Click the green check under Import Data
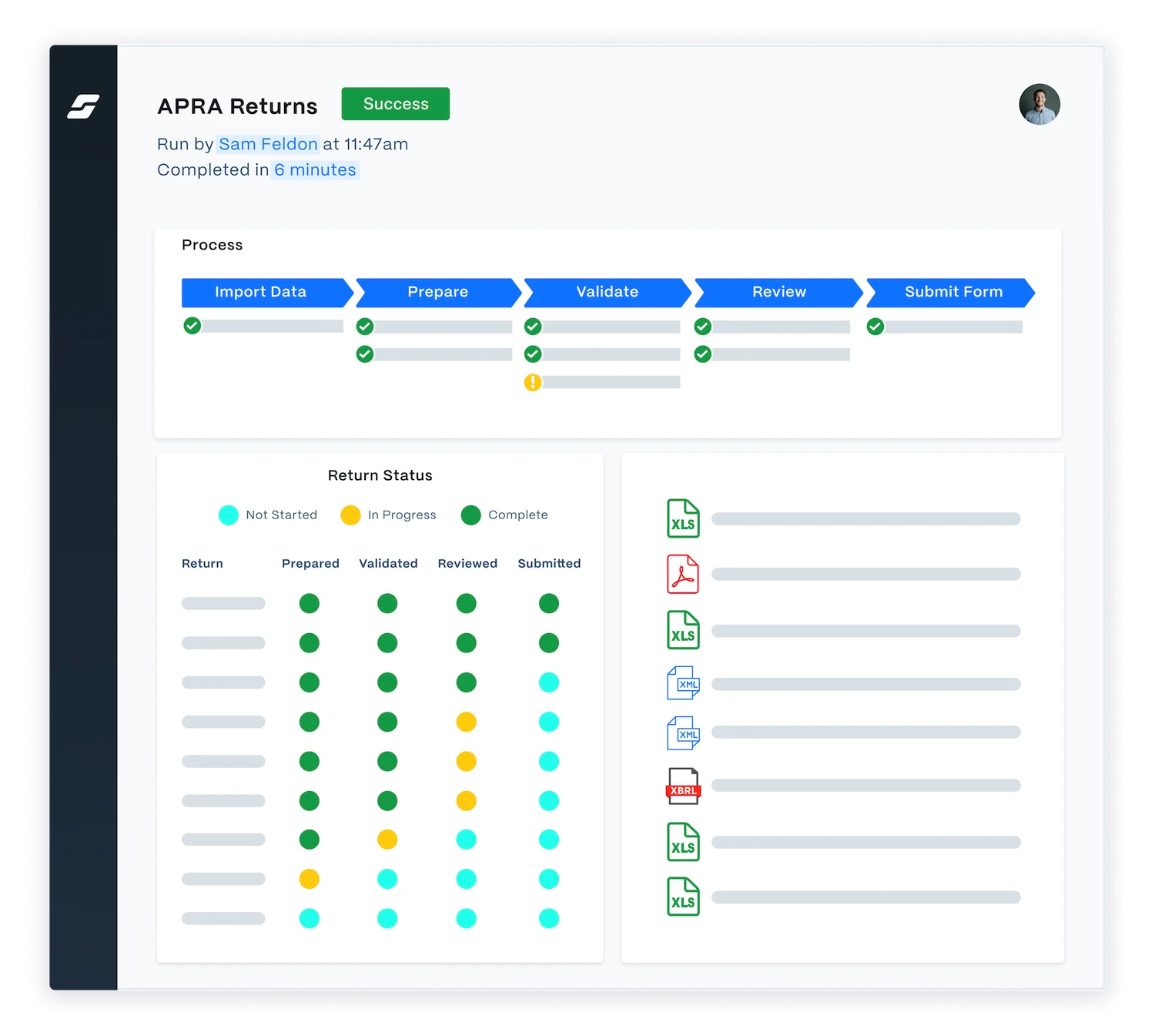 [192, 326]
